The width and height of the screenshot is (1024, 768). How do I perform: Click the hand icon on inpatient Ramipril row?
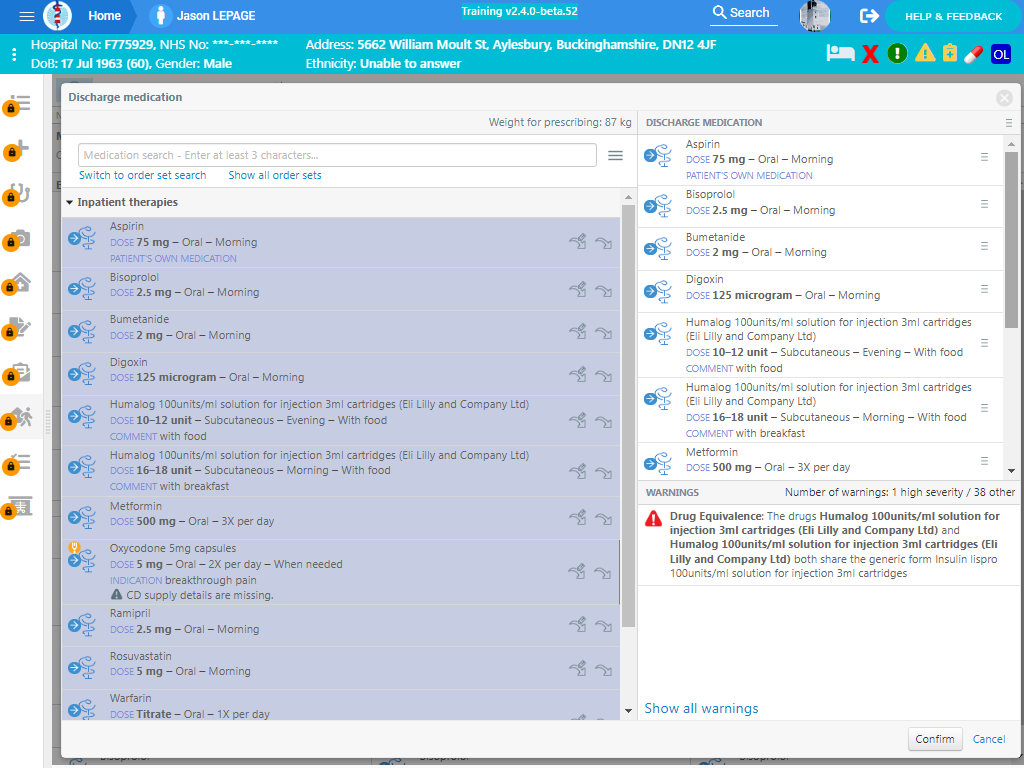pyautogui.click(x=577, y=625)
